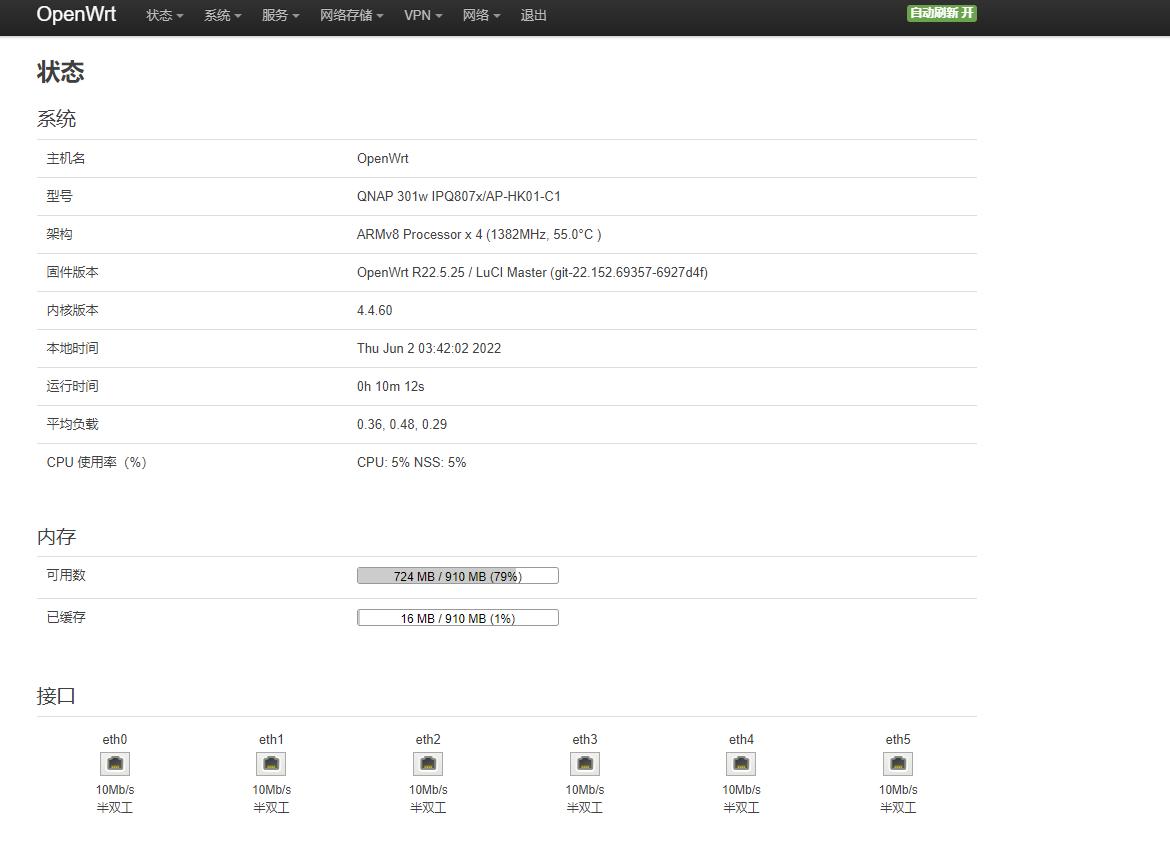Click the eth0 ethernet port icon

tap(114, 764)
